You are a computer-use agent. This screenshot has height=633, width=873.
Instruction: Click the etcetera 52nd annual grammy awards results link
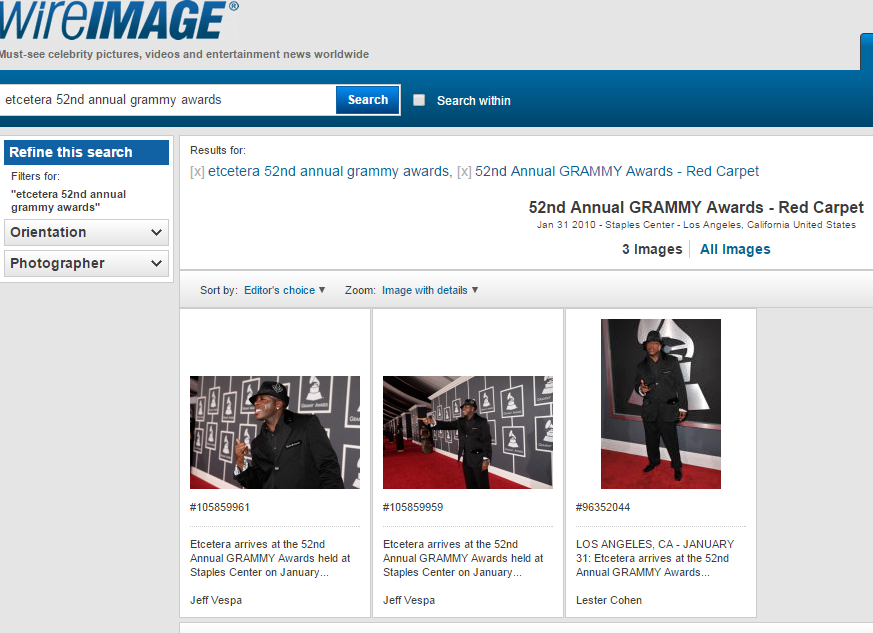328,171
